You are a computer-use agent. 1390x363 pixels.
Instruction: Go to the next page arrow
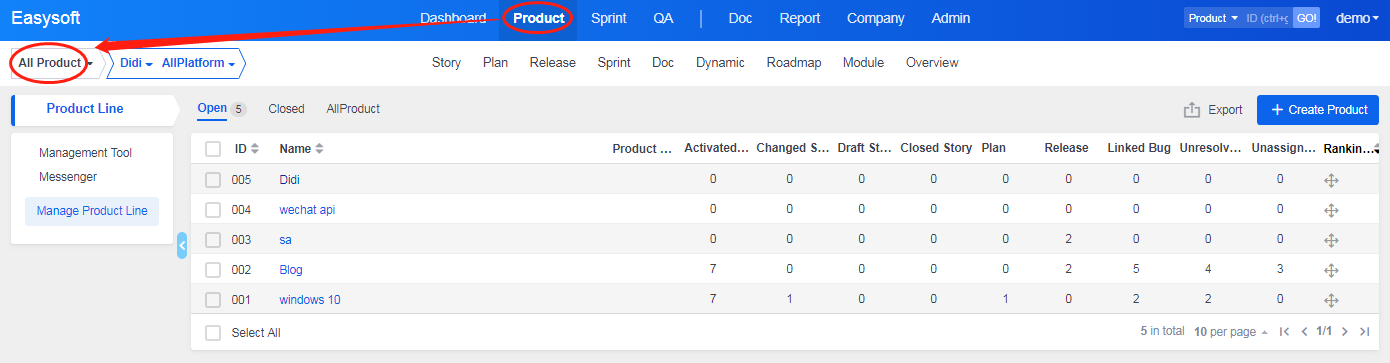click(x=1345, y=331)
